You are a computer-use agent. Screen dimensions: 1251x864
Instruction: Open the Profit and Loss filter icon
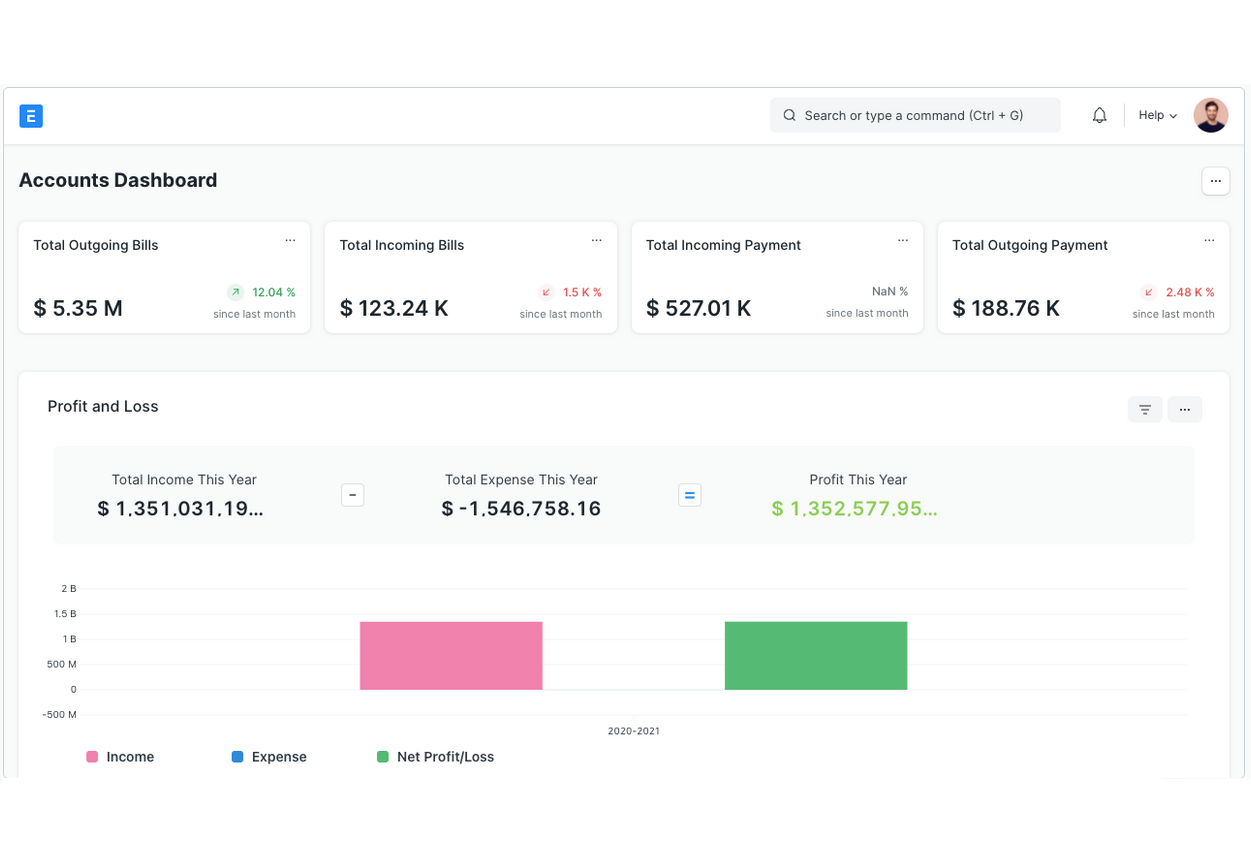click(1144, 409)
